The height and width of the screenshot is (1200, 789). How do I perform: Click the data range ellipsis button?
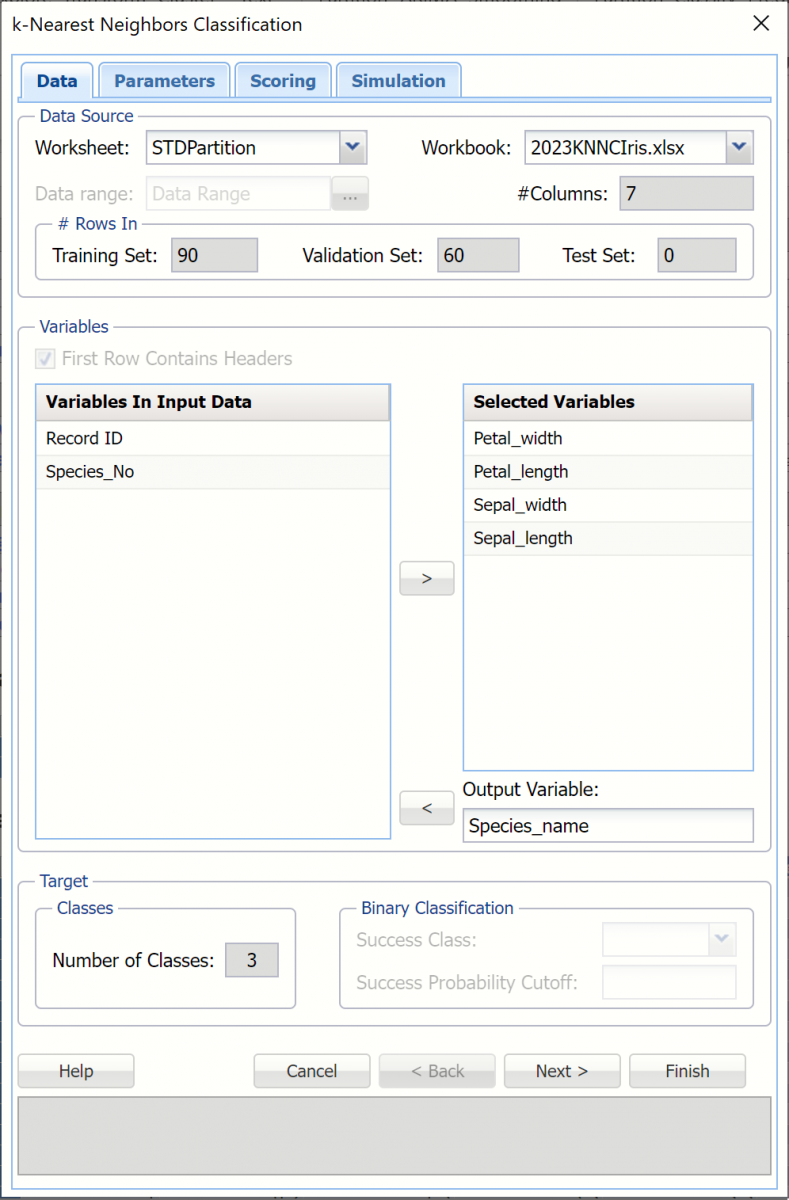coord(350,194)
